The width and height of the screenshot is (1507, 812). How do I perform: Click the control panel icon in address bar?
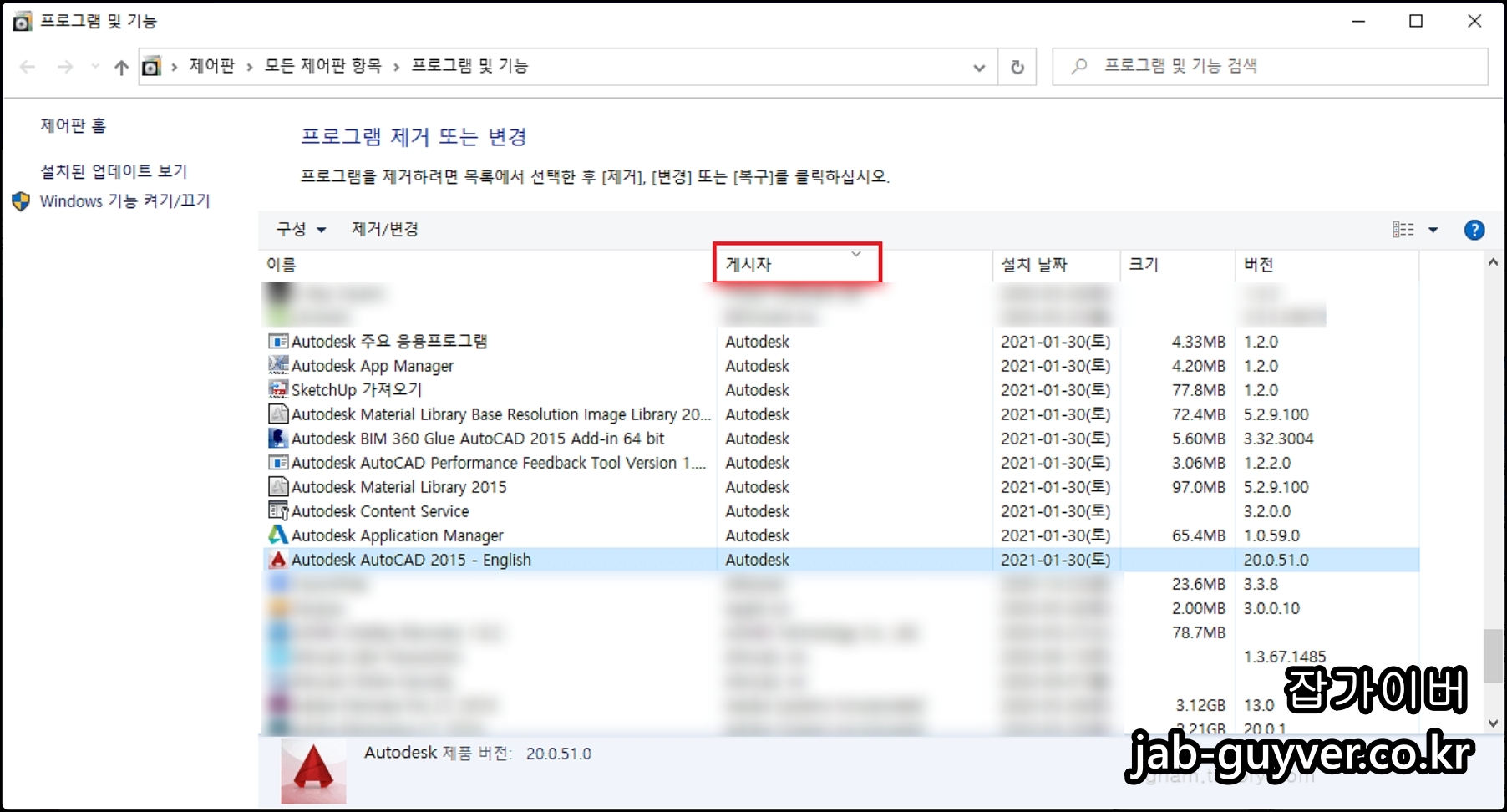(x=151, y=66)
